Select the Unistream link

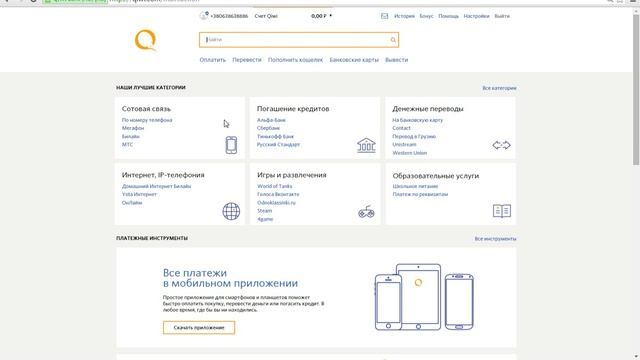404,144
